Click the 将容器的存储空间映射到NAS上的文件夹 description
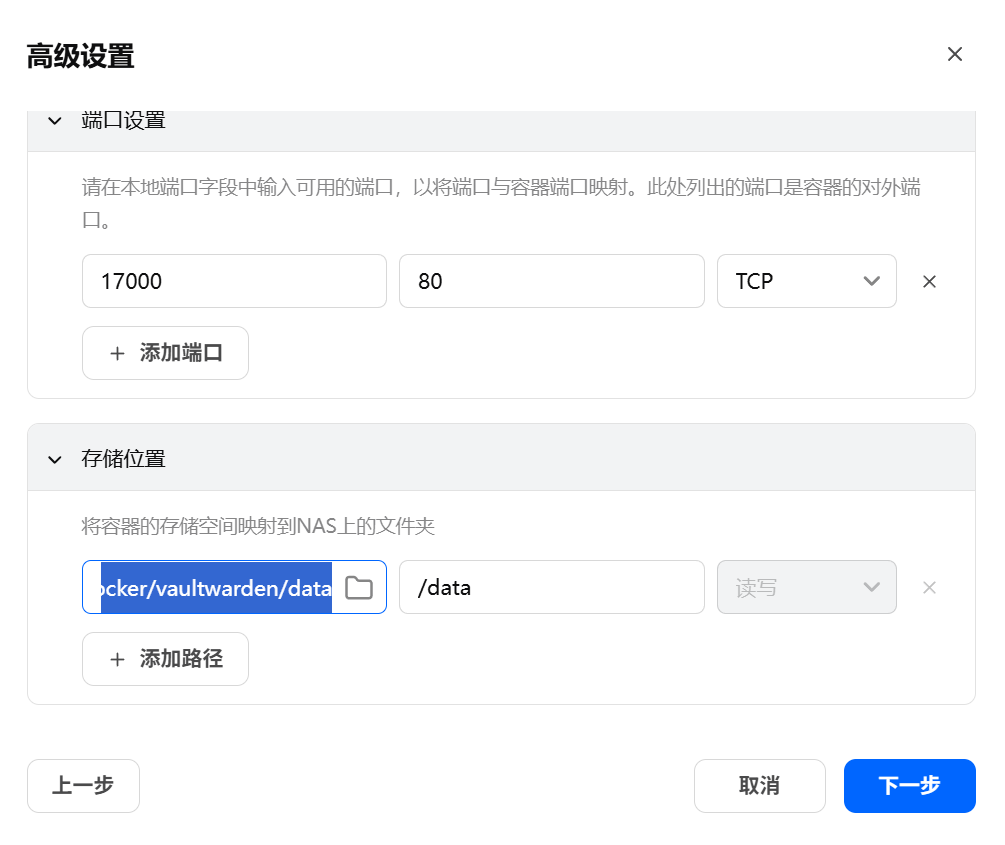This screenshot has width=1005, height=845. 258,526
